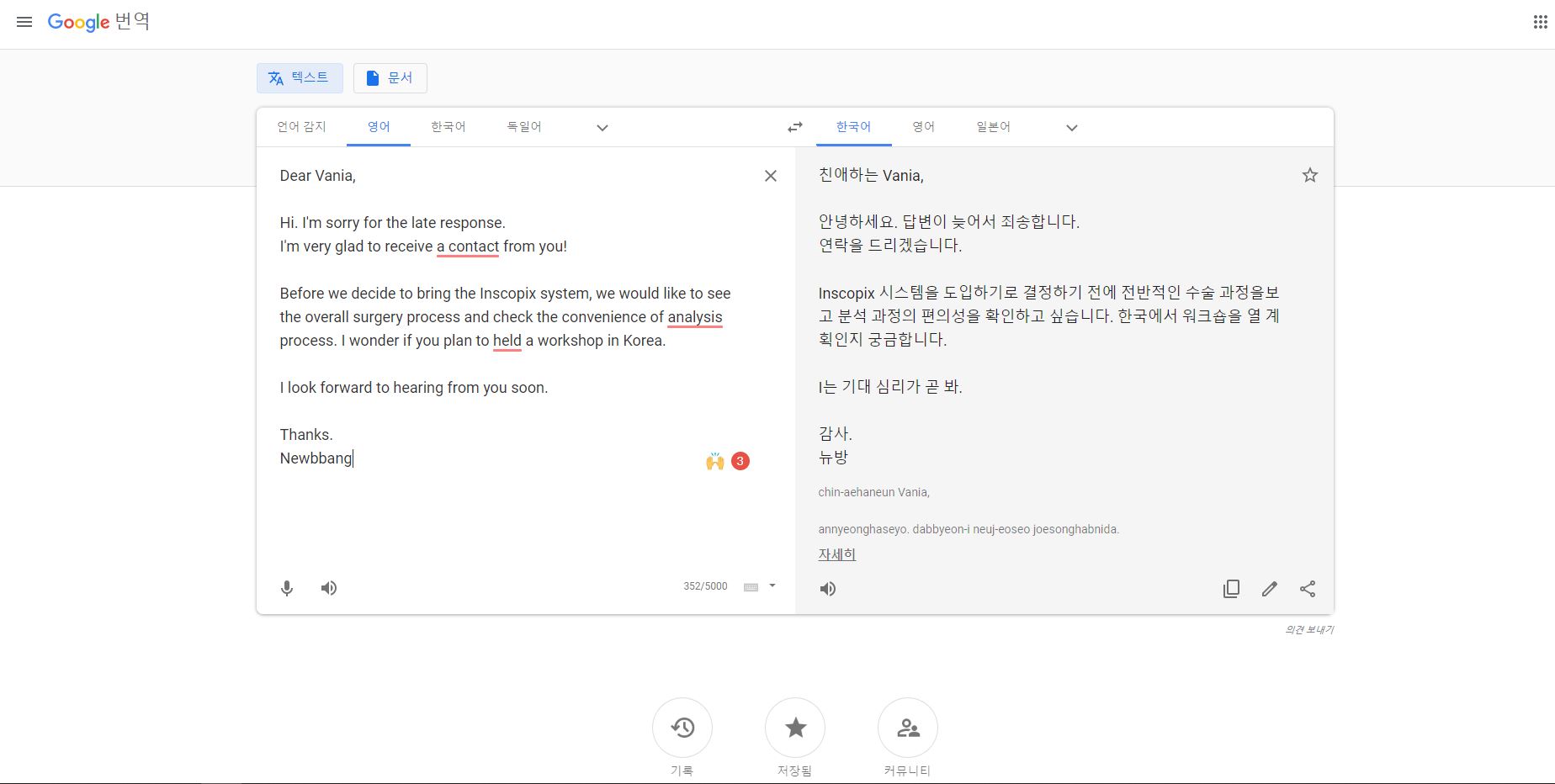
Task: Swap source and target languages
Action: pyautogui.click(x=794, y=127)
